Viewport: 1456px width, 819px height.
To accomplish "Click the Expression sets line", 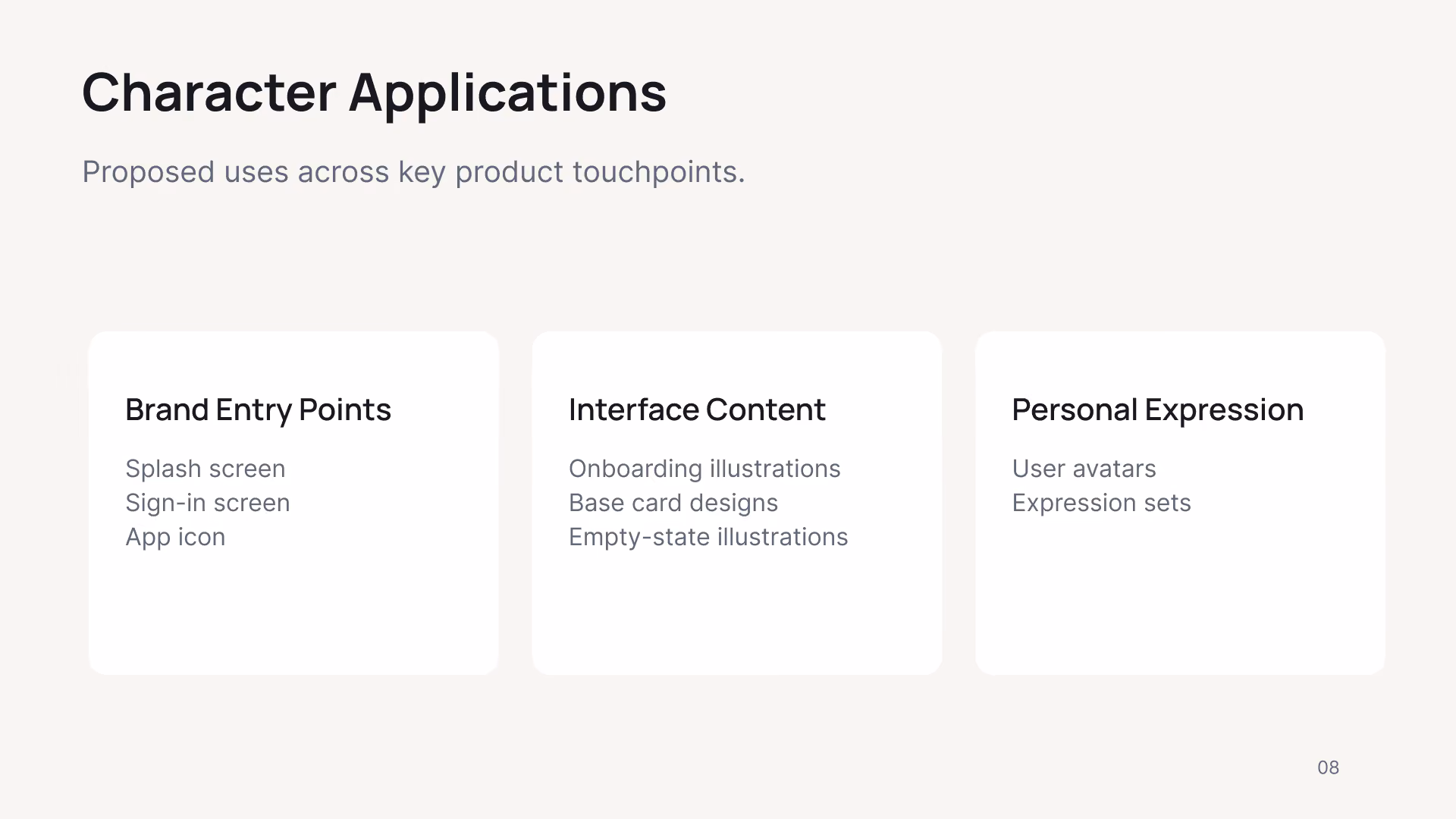I will click(x=1101, y=503).
